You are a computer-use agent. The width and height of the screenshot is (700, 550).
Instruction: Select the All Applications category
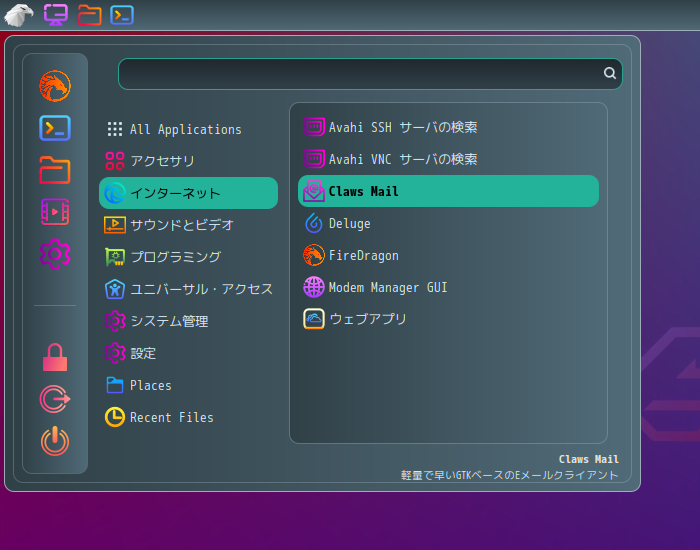tap(188, 129)
